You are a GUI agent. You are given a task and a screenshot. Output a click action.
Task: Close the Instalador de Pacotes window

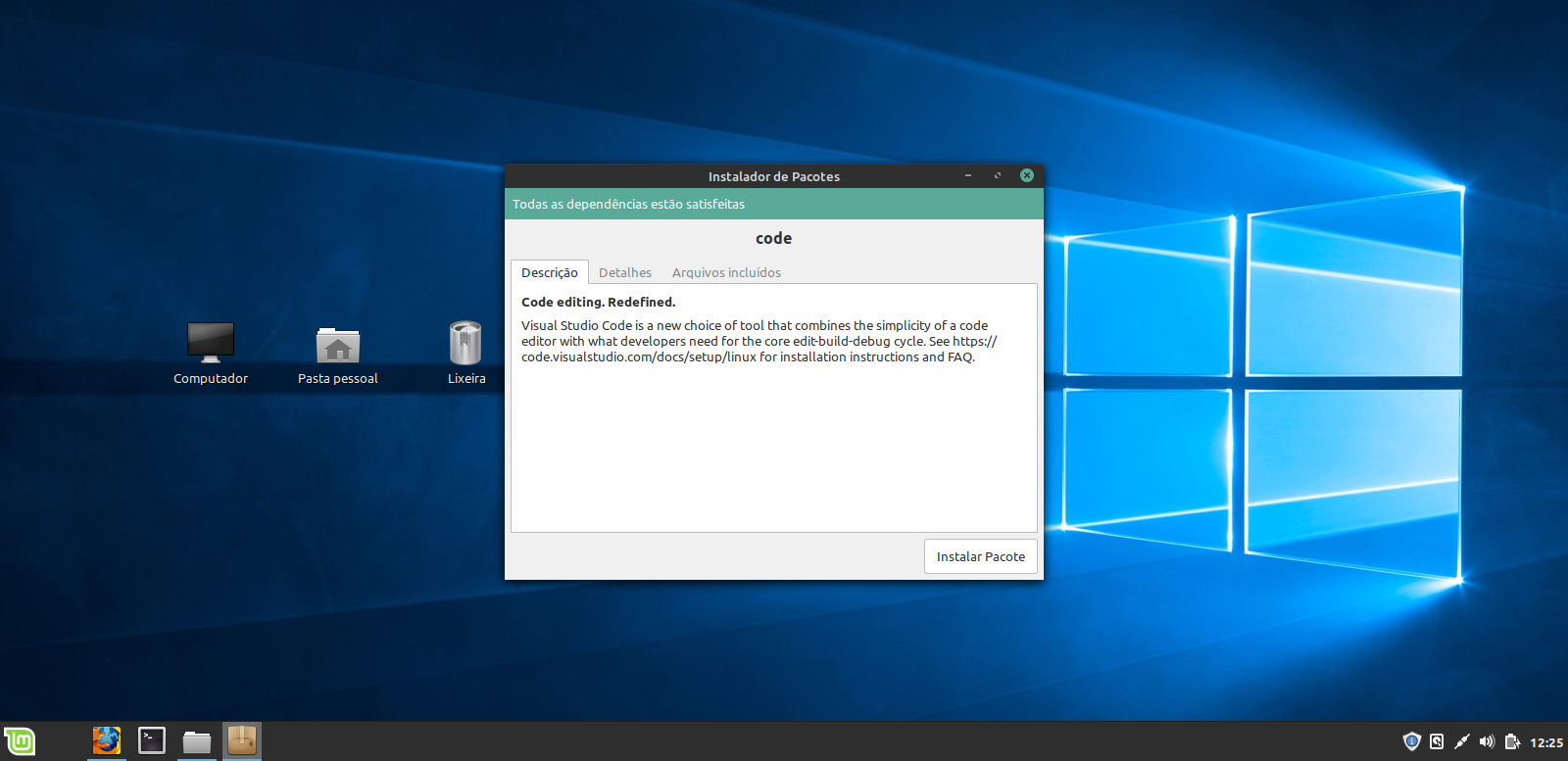tap(1027, 175)
